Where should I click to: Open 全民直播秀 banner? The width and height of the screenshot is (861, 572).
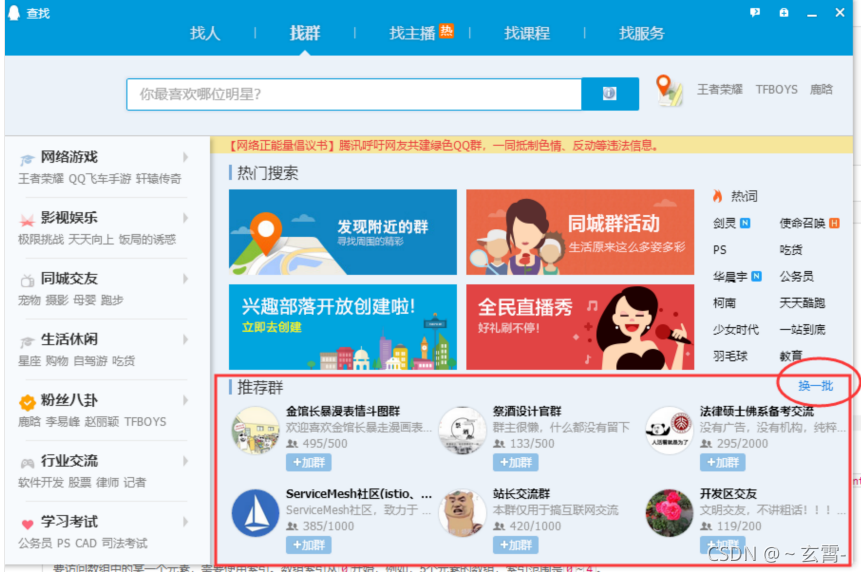[x=580, y=327]
